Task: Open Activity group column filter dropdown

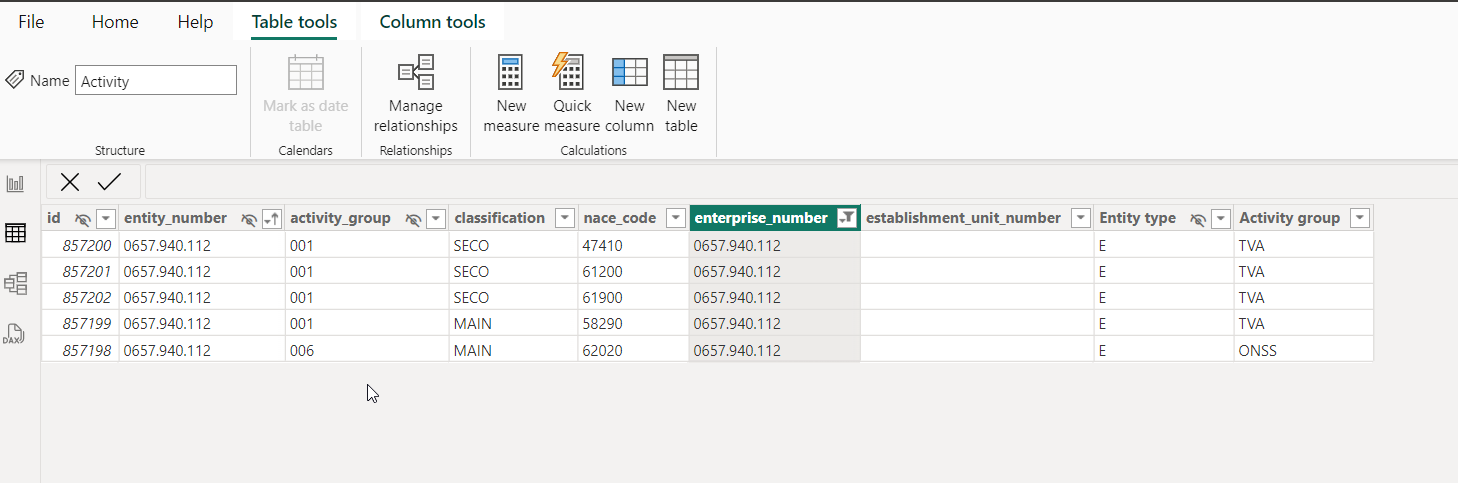Action: pos(1359,219)
